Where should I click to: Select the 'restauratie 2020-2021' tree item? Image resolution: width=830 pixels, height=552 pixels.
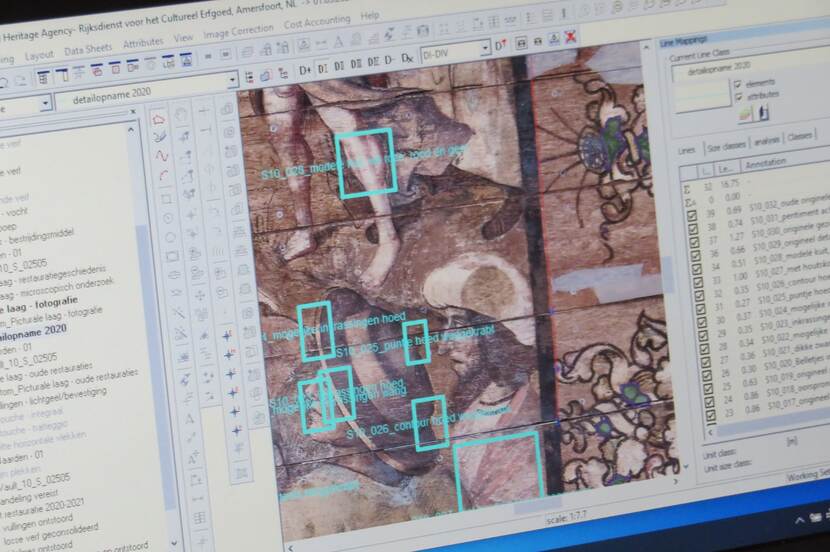tap(43, 509)
